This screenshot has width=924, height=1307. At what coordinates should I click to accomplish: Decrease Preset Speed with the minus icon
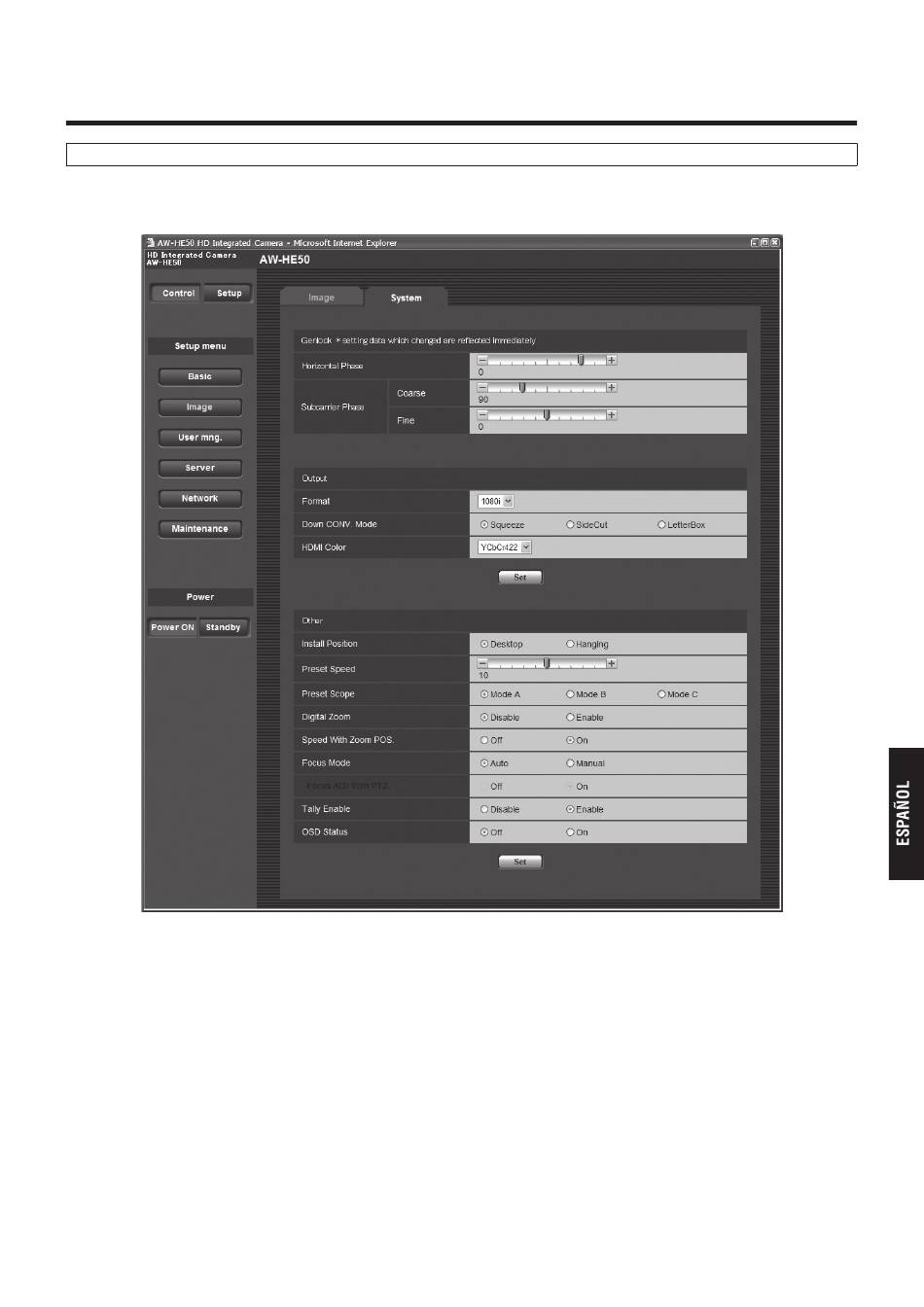coord(482,663)
